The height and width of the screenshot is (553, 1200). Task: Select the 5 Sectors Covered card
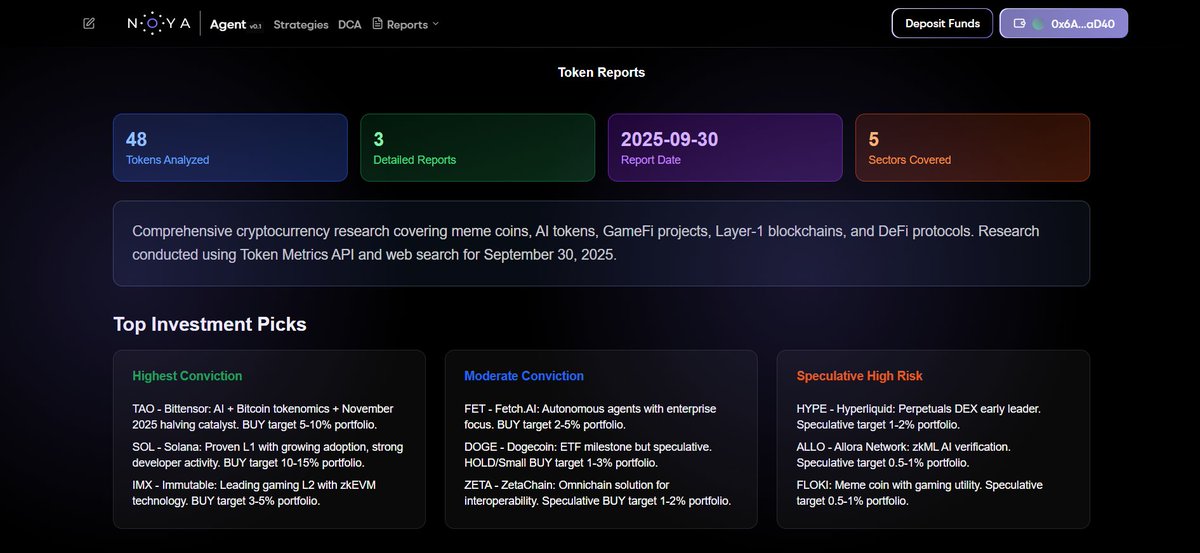point(972,147)
